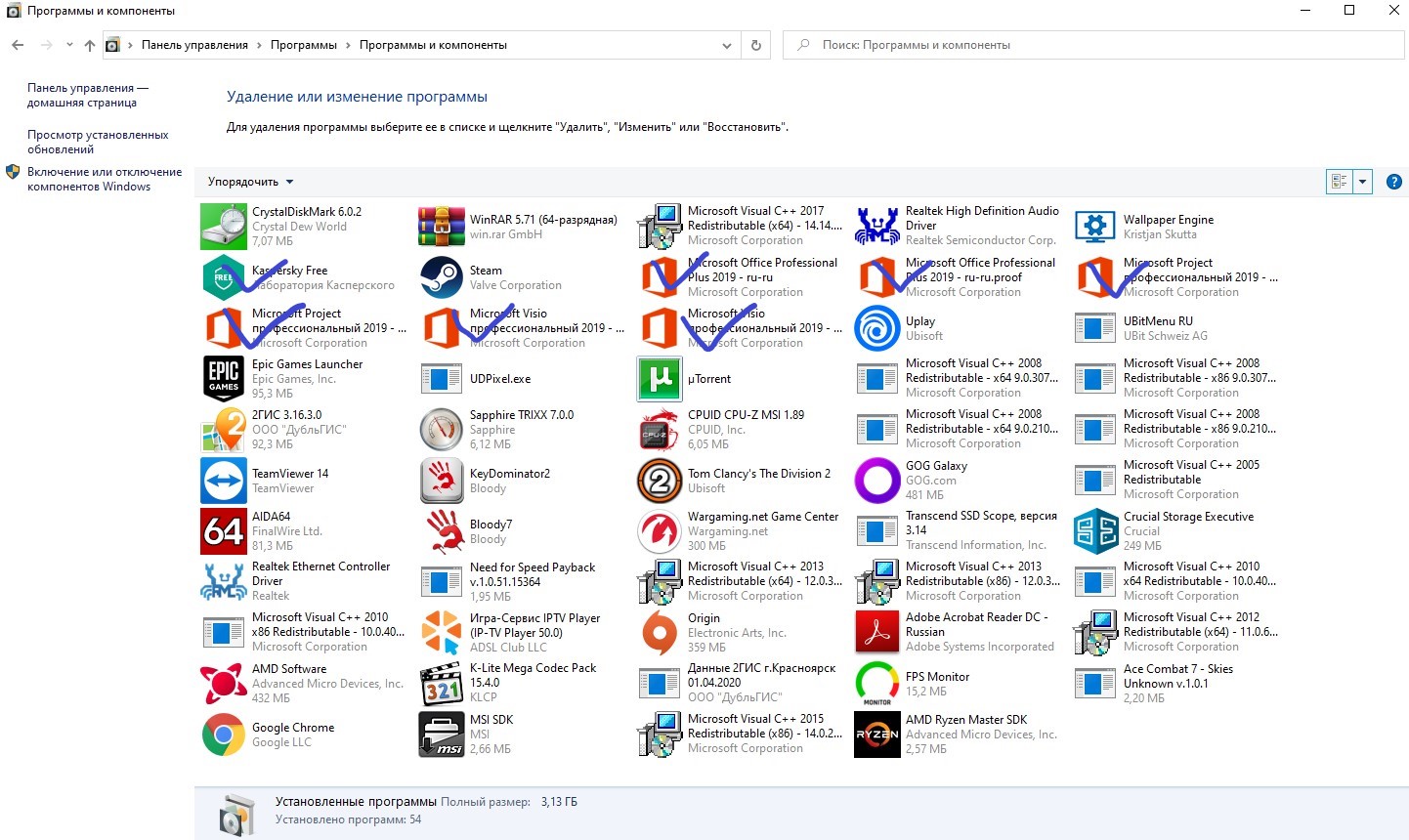Select Данные 2ГИС г.Красноярск entry
The width and height of the screenshot is (1409, 840).
[740, 684]
